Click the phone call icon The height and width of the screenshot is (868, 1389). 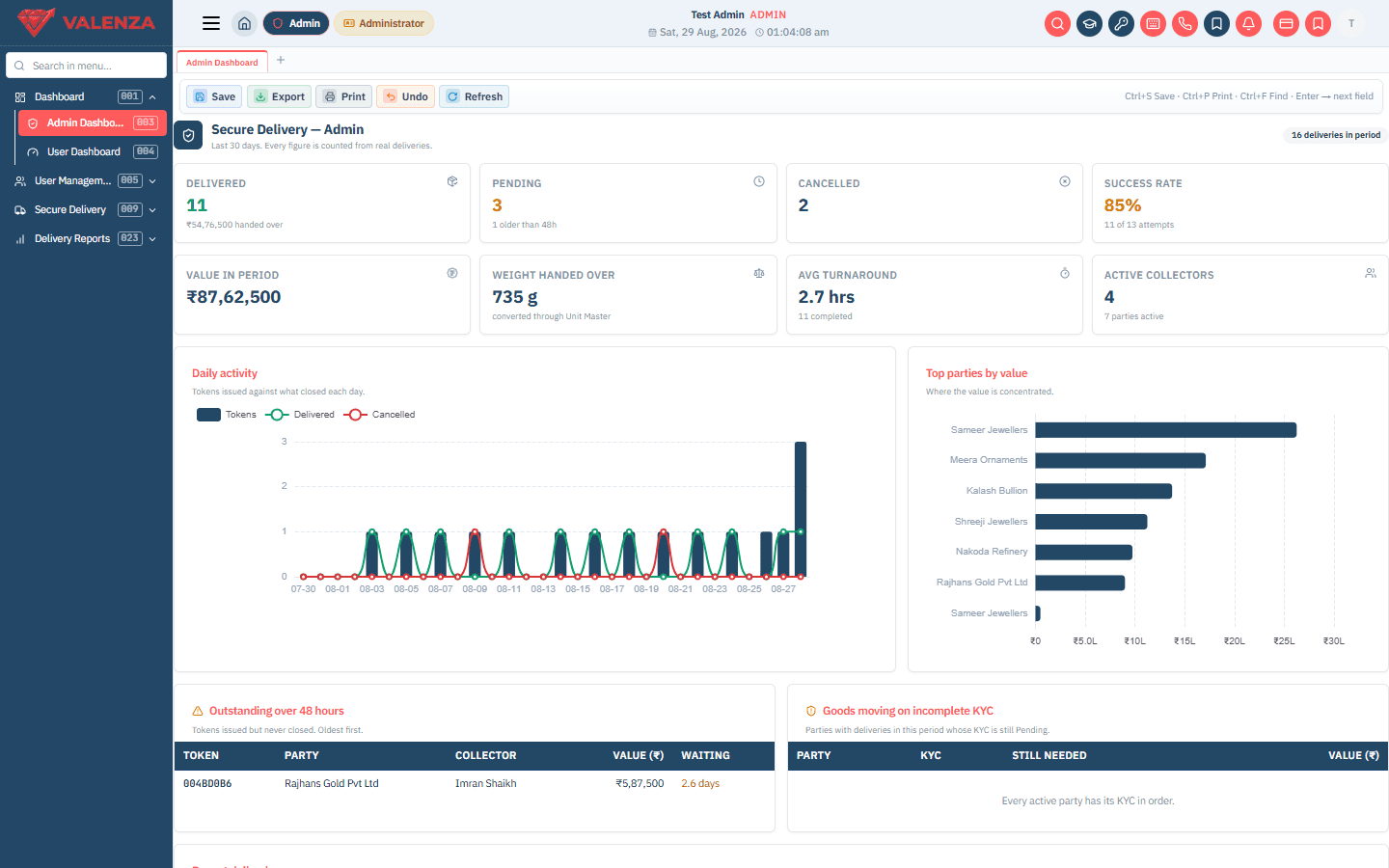[x=1185, y=23]
